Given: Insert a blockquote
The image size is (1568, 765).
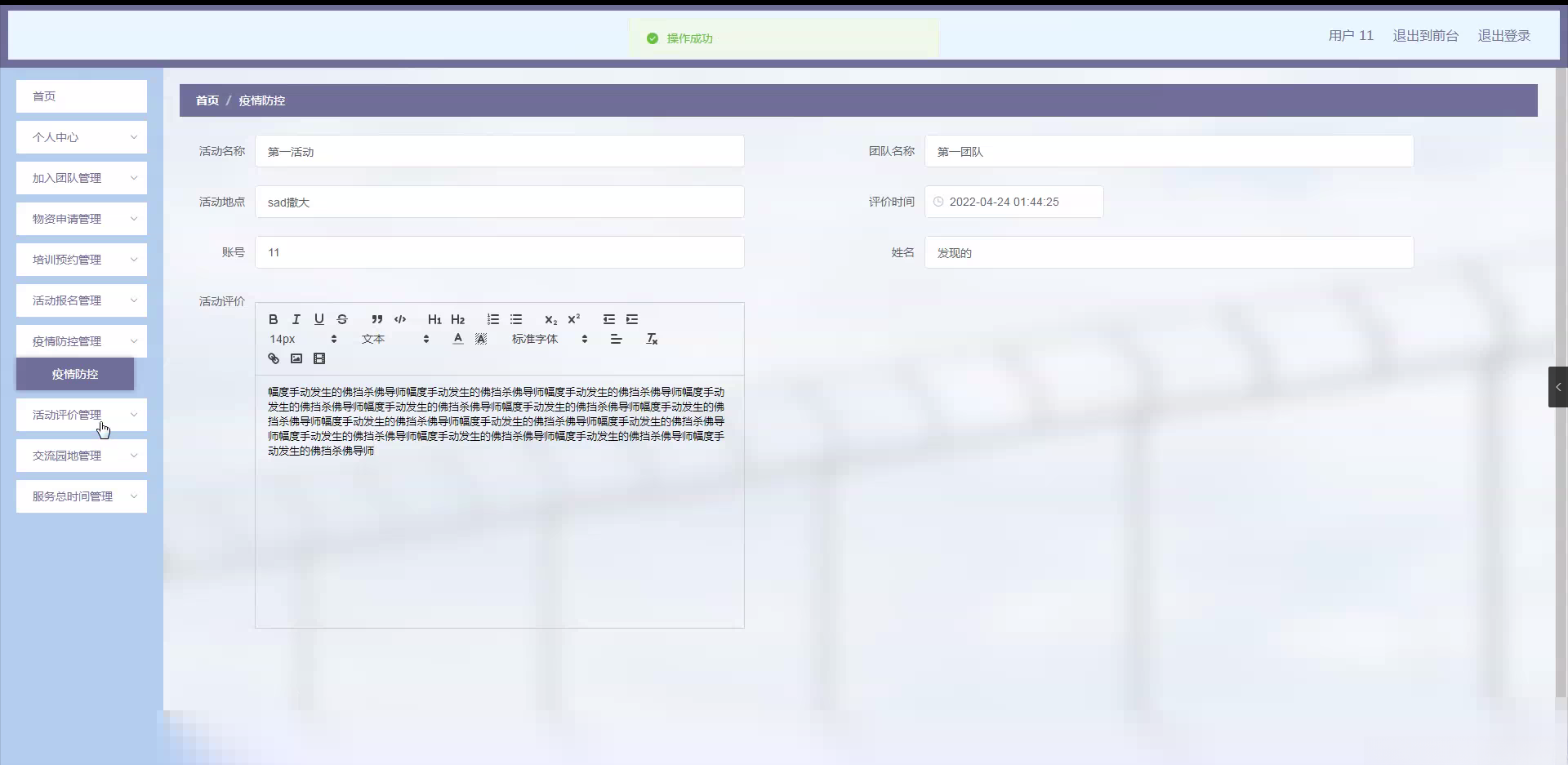Looking at the screenshot, I should click(x=377, y=319).
